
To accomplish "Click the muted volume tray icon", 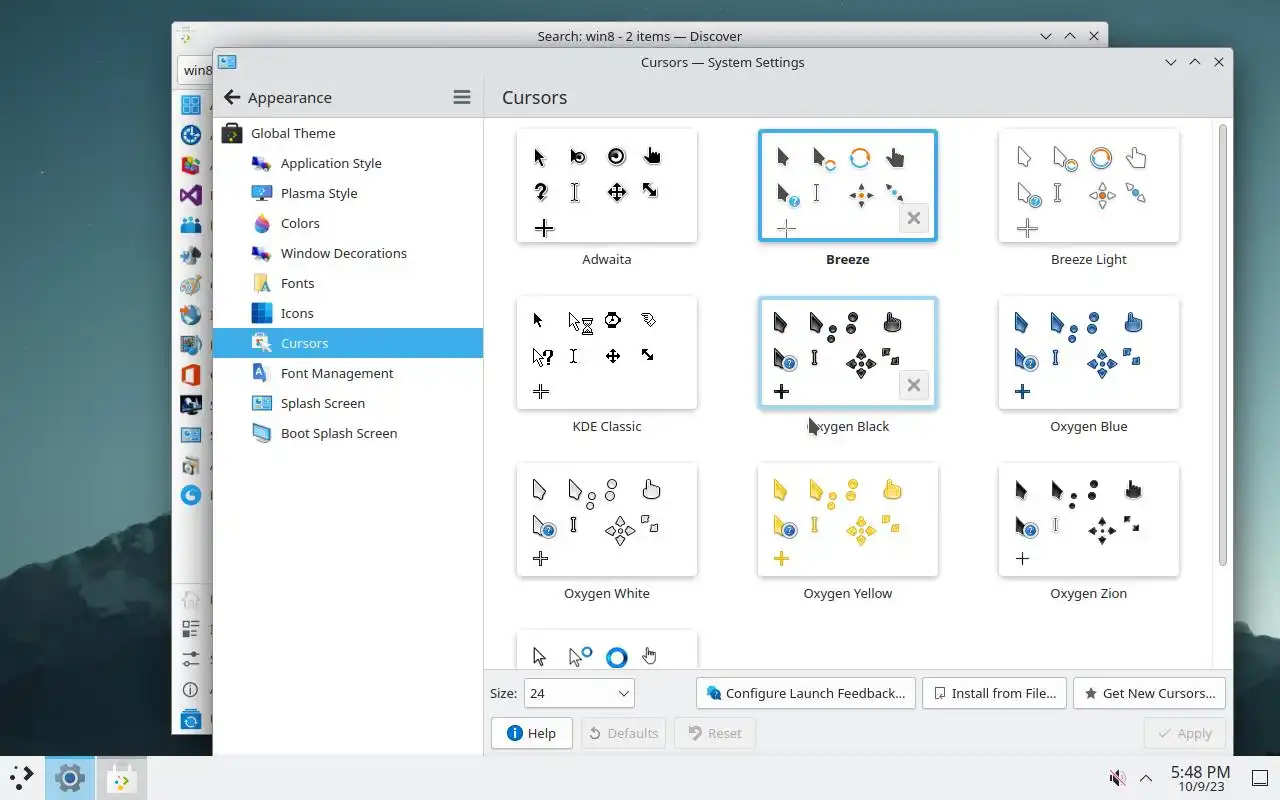I will point(1118,777).
